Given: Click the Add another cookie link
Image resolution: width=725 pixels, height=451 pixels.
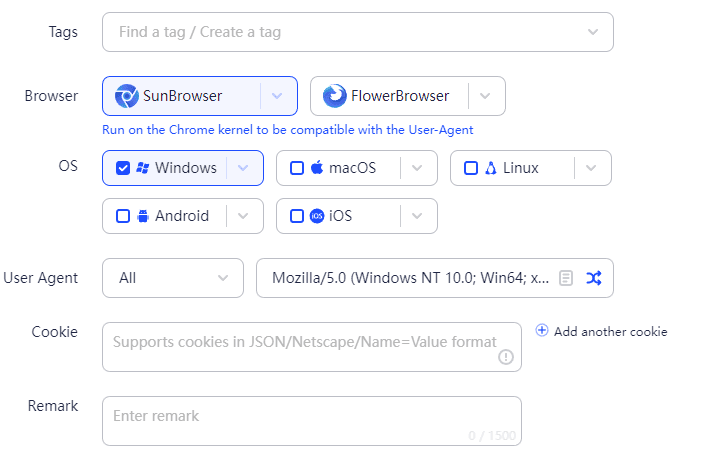Looking at the screenshot, I should click(x=610, y=332).
